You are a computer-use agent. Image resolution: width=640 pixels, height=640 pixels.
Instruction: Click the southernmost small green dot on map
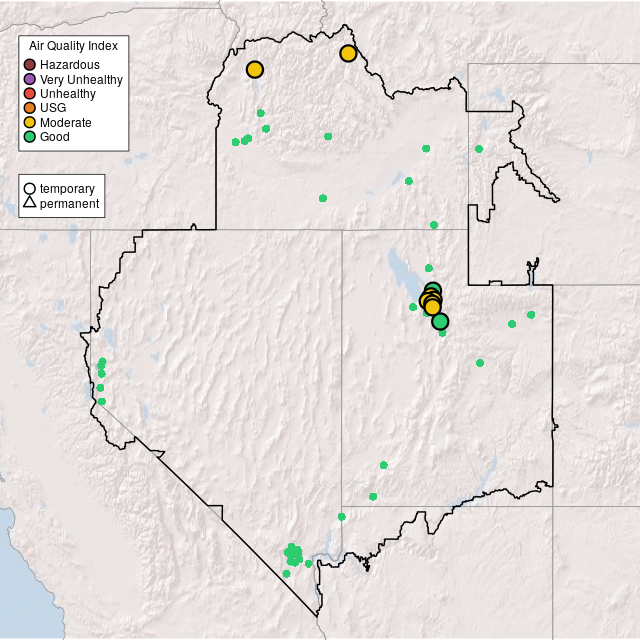click(x=286, y=574)
